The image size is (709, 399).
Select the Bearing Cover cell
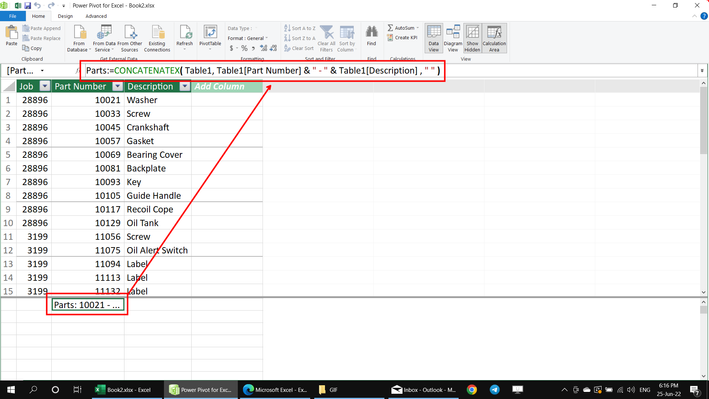click(158, 155)
